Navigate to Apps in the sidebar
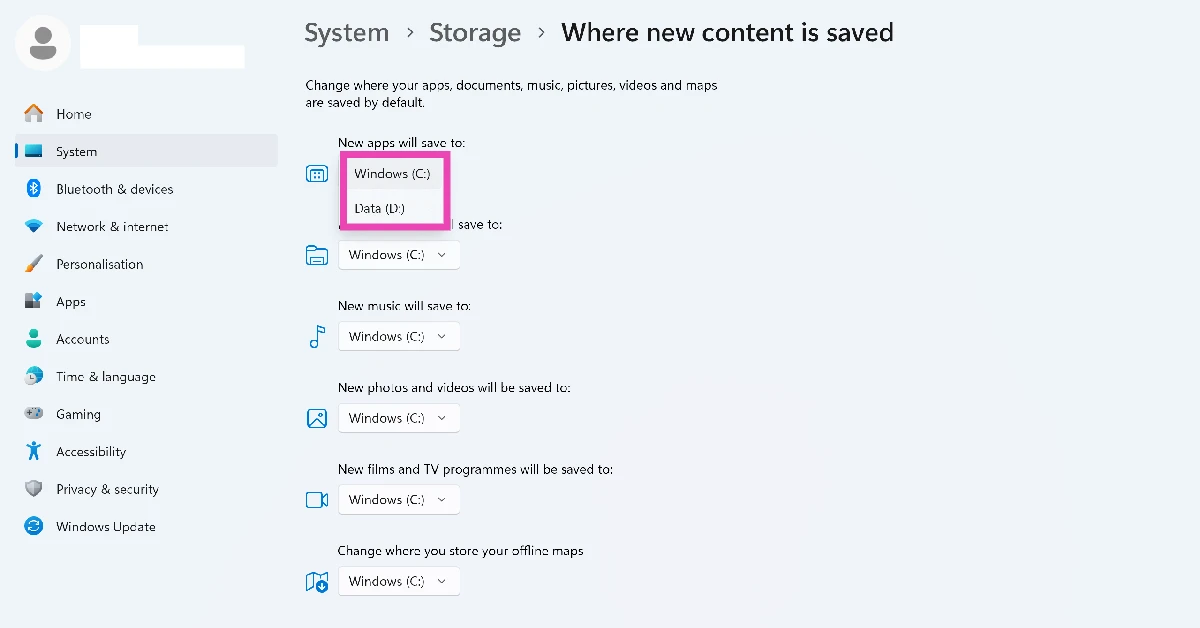This screenshot has height=628, width=1200. pos(70,301)
